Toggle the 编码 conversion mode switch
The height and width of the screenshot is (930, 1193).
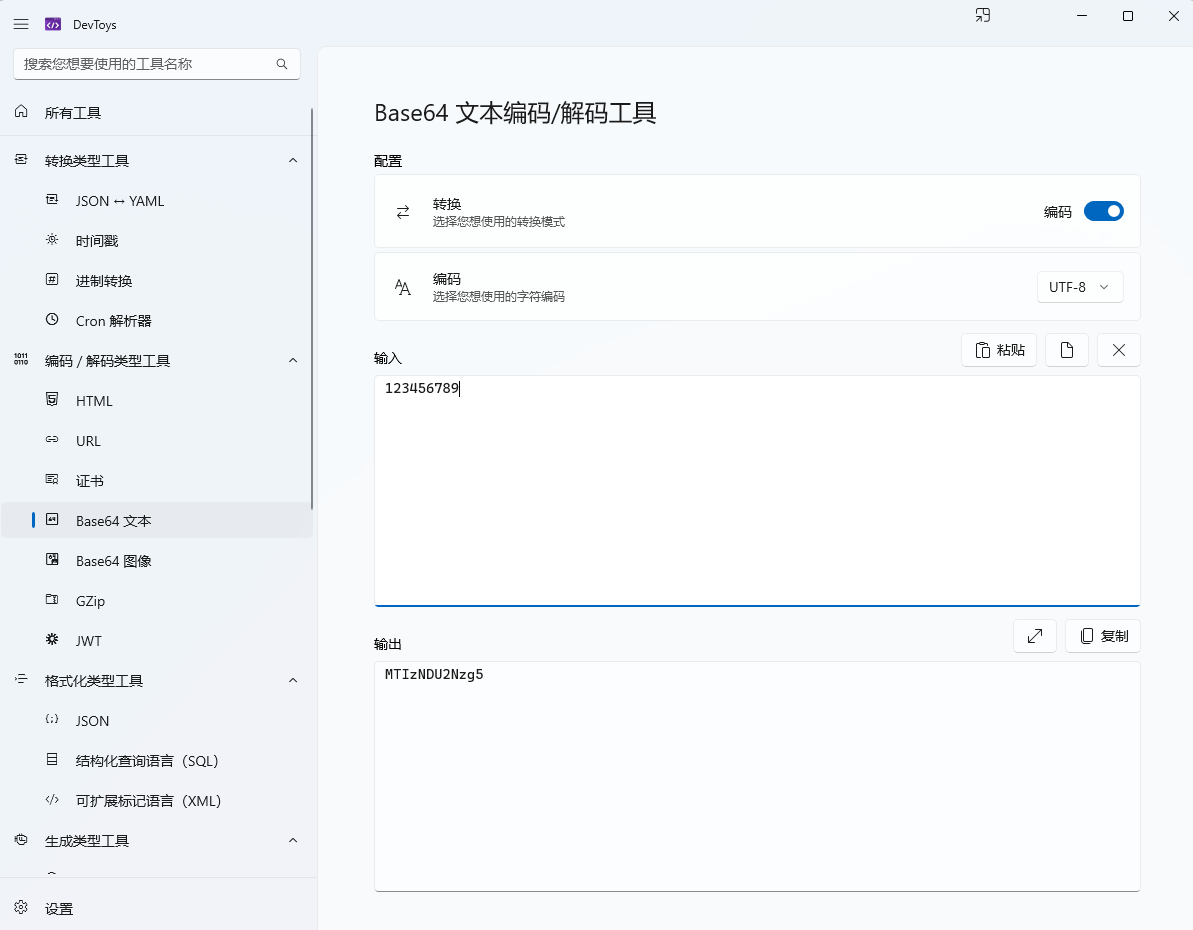pos(1103,211)
